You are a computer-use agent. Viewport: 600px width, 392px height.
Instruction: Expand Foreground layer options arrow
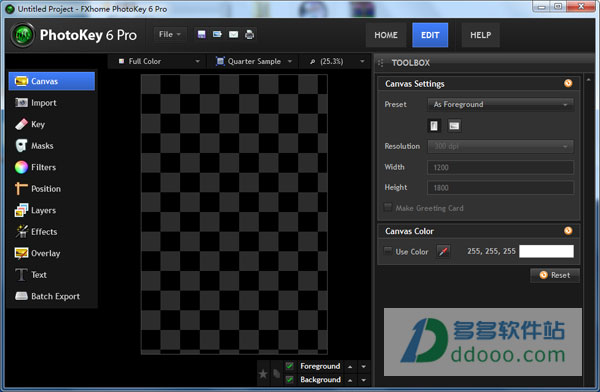(x=364, y=367)
